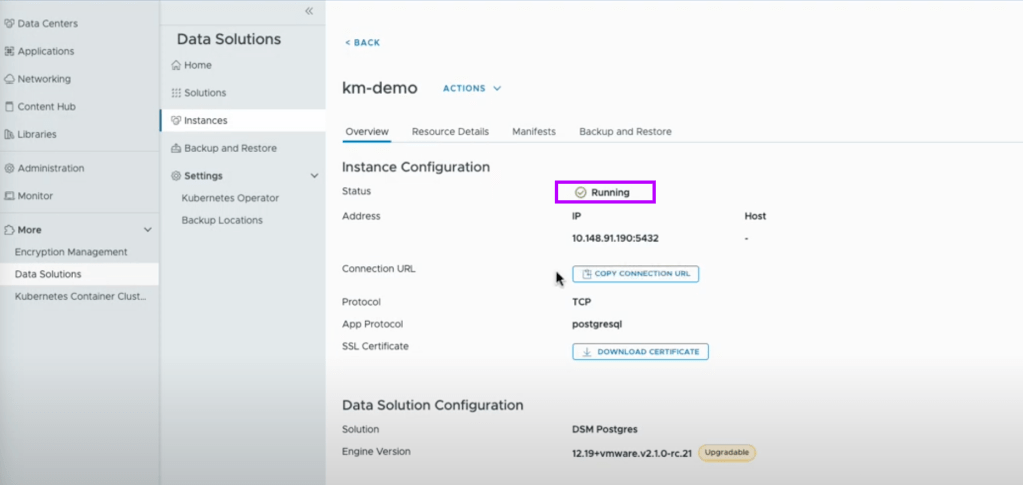Viewport: 1023px width, 485px height.
Task: Click the Content Hub icon
Action: [9, 107]
